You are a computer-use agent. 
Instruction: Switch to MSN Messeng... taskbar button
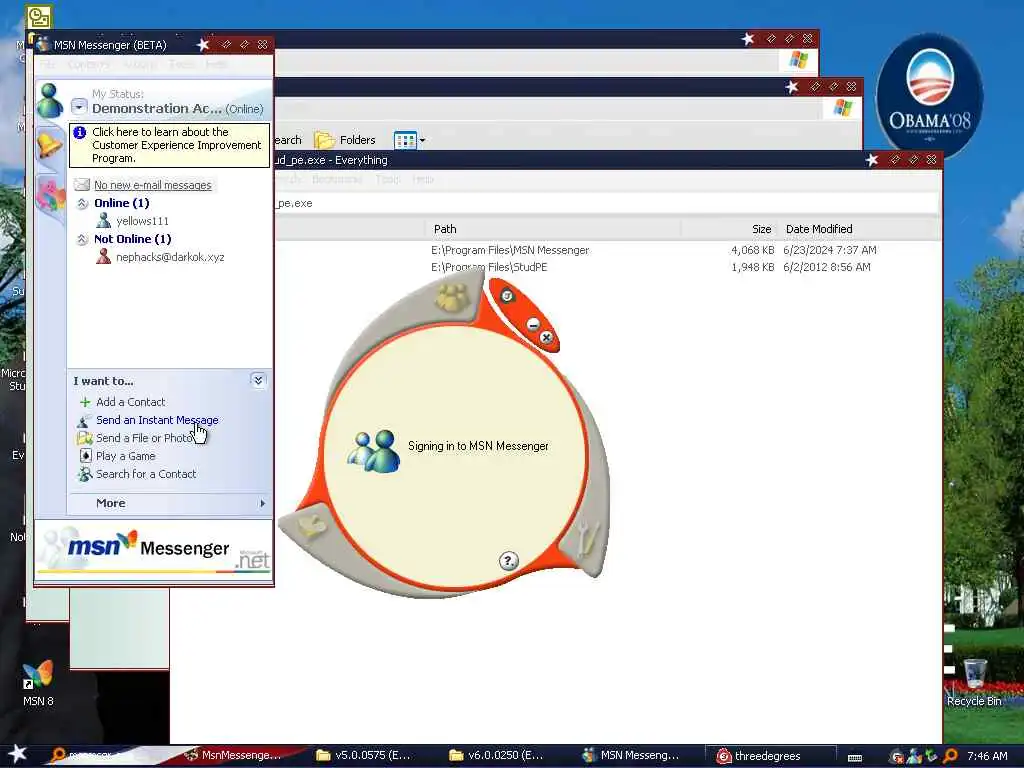pos(631,756)
